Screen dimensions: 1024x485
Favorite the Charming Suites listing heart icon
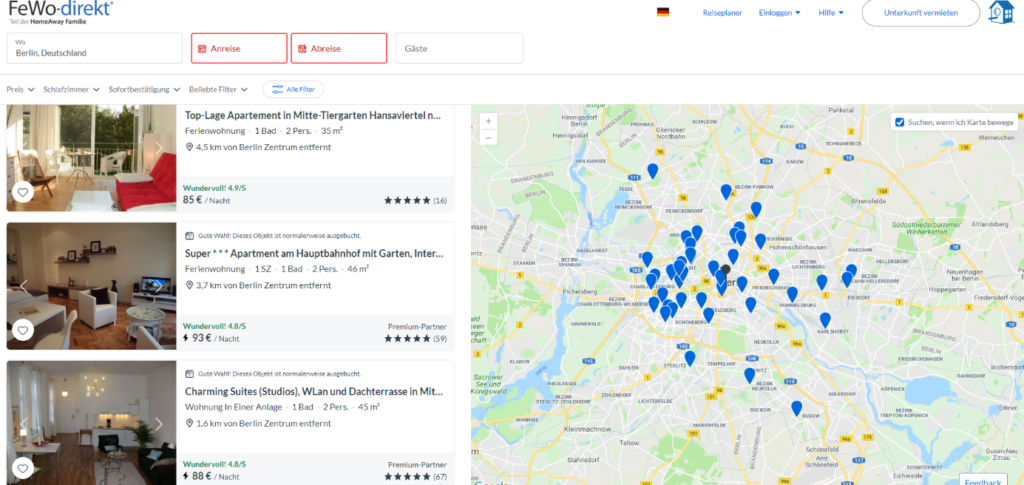coord(22,468)
